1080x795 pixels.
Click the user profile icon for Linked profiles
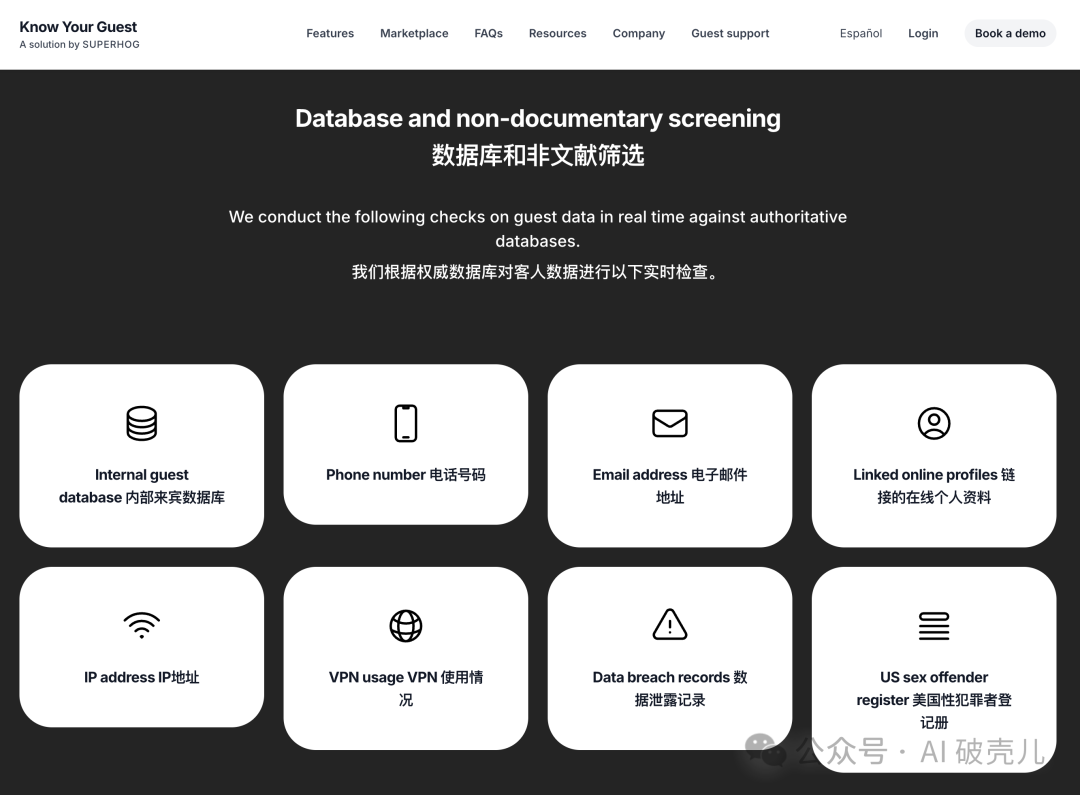(933, 423)
